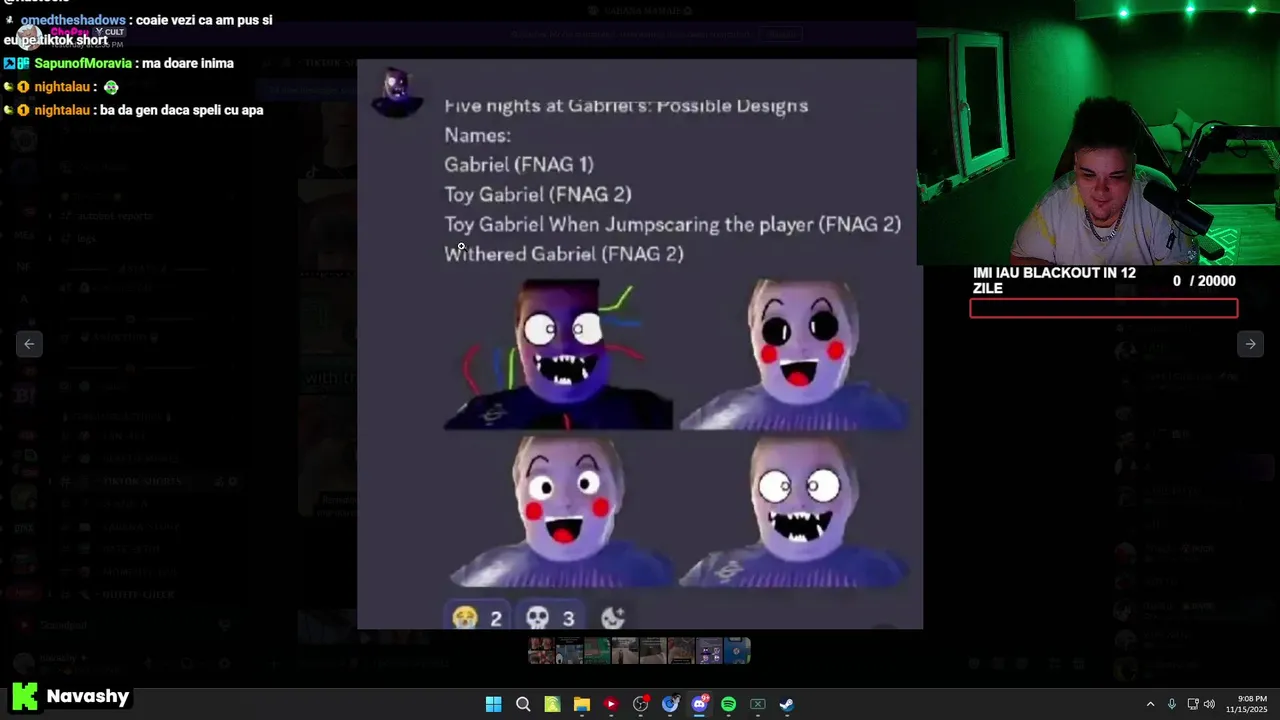This screenshot has height=720, width=1280.
Task: Open Windows Search from the taskbar
Action: tap(523, 704)
